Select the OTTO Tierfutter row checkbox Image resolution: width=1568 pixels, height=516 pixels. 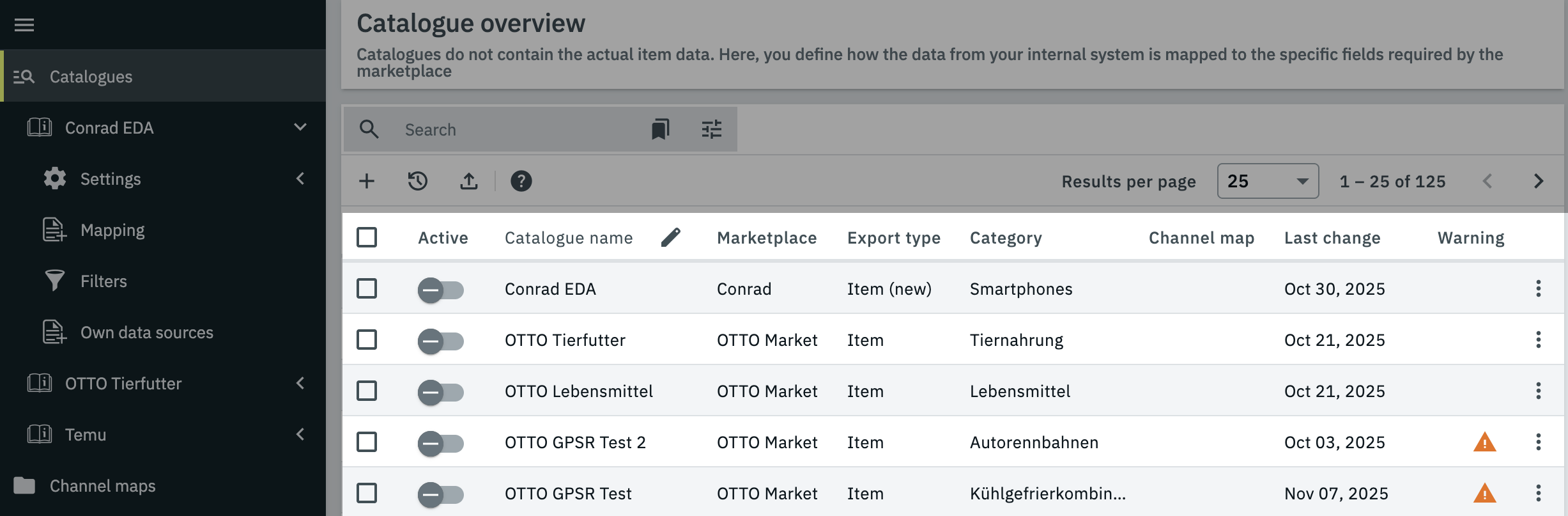367,340
